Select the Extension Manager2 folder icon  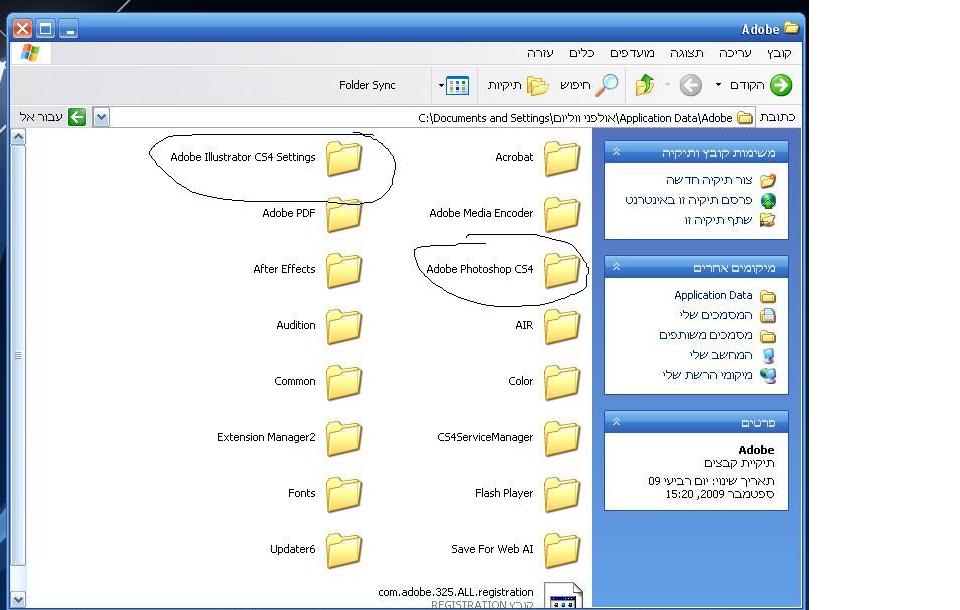[344, 439]
